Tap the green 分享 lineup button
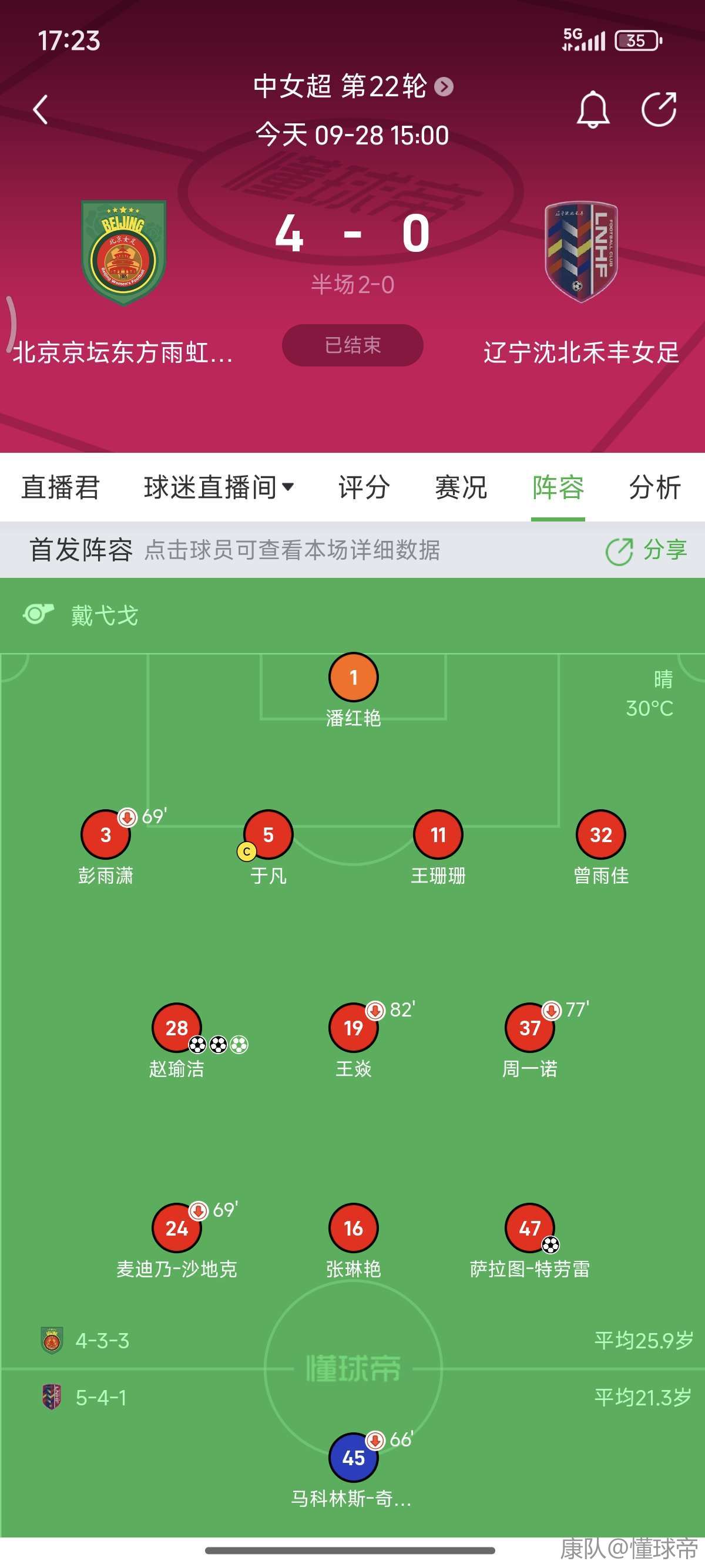Viewport: 705px width, 1568px height. click(x=646, y=550)
